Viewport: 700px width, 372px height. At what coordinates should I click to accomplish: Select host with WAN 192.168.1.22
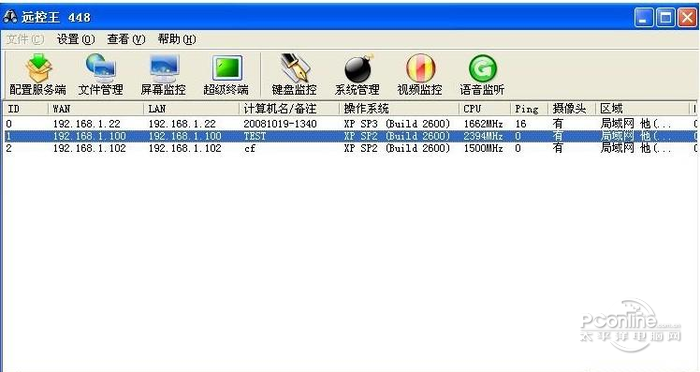[x=87, y=124]
